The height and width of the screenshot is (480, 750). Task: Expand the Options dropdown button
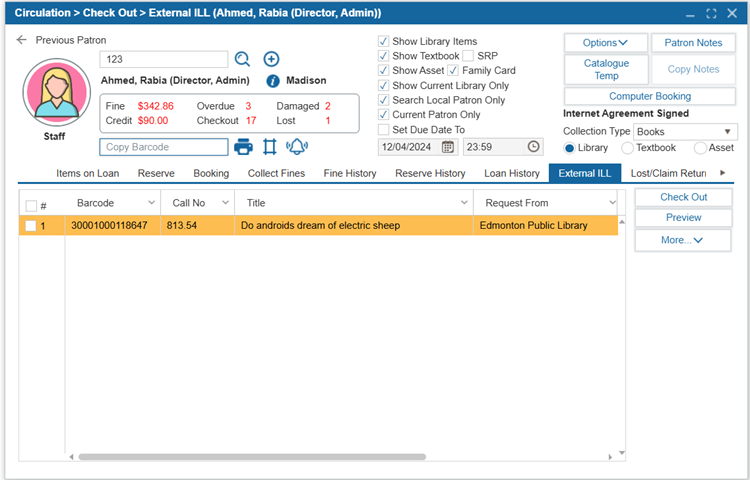(604, 43)
